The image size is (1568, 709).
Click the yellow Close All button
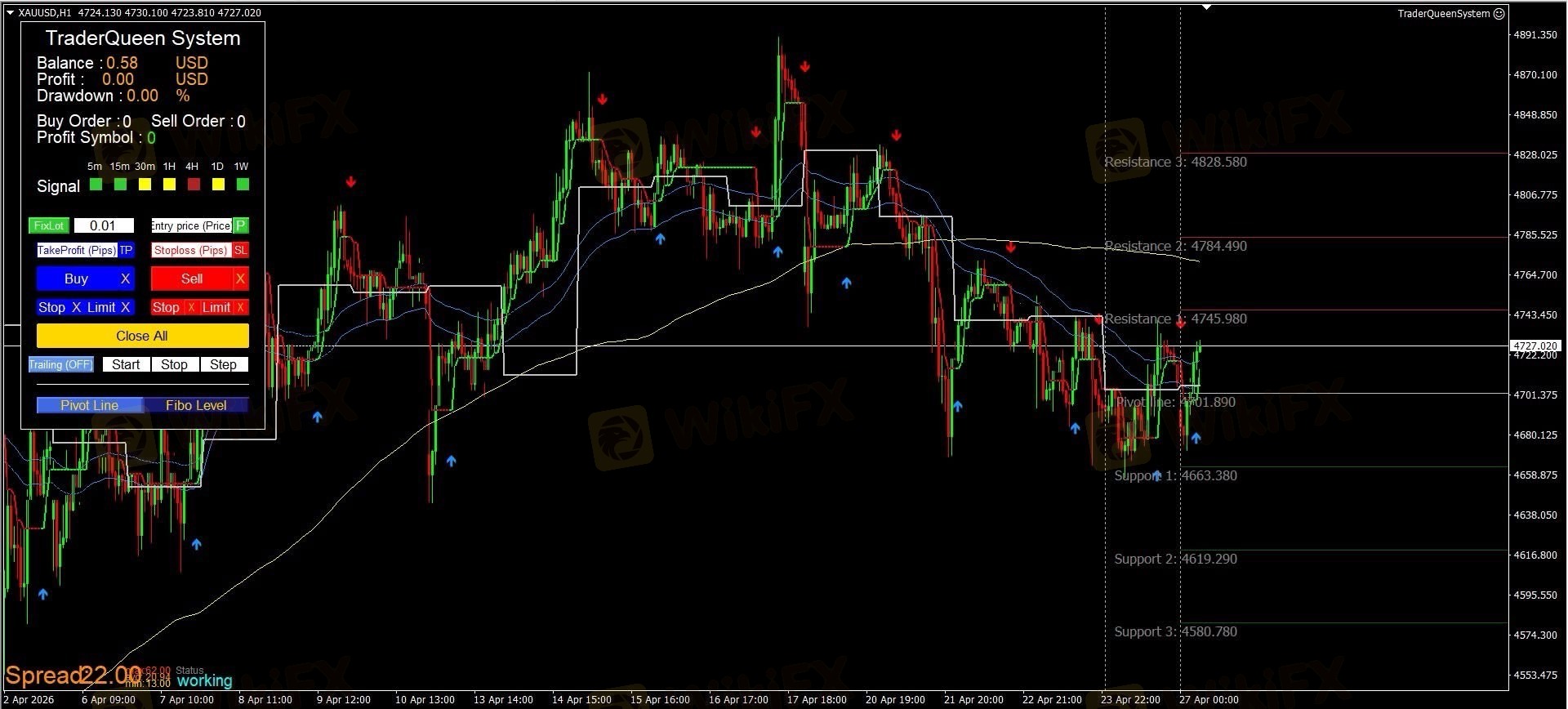pos(143,336)
